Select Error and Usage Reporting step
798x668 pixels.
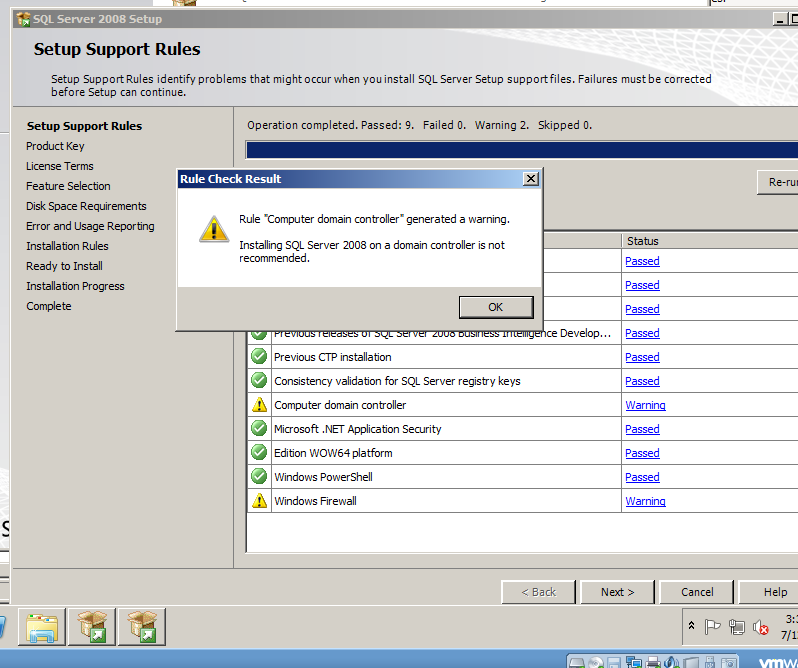[90, 226]
